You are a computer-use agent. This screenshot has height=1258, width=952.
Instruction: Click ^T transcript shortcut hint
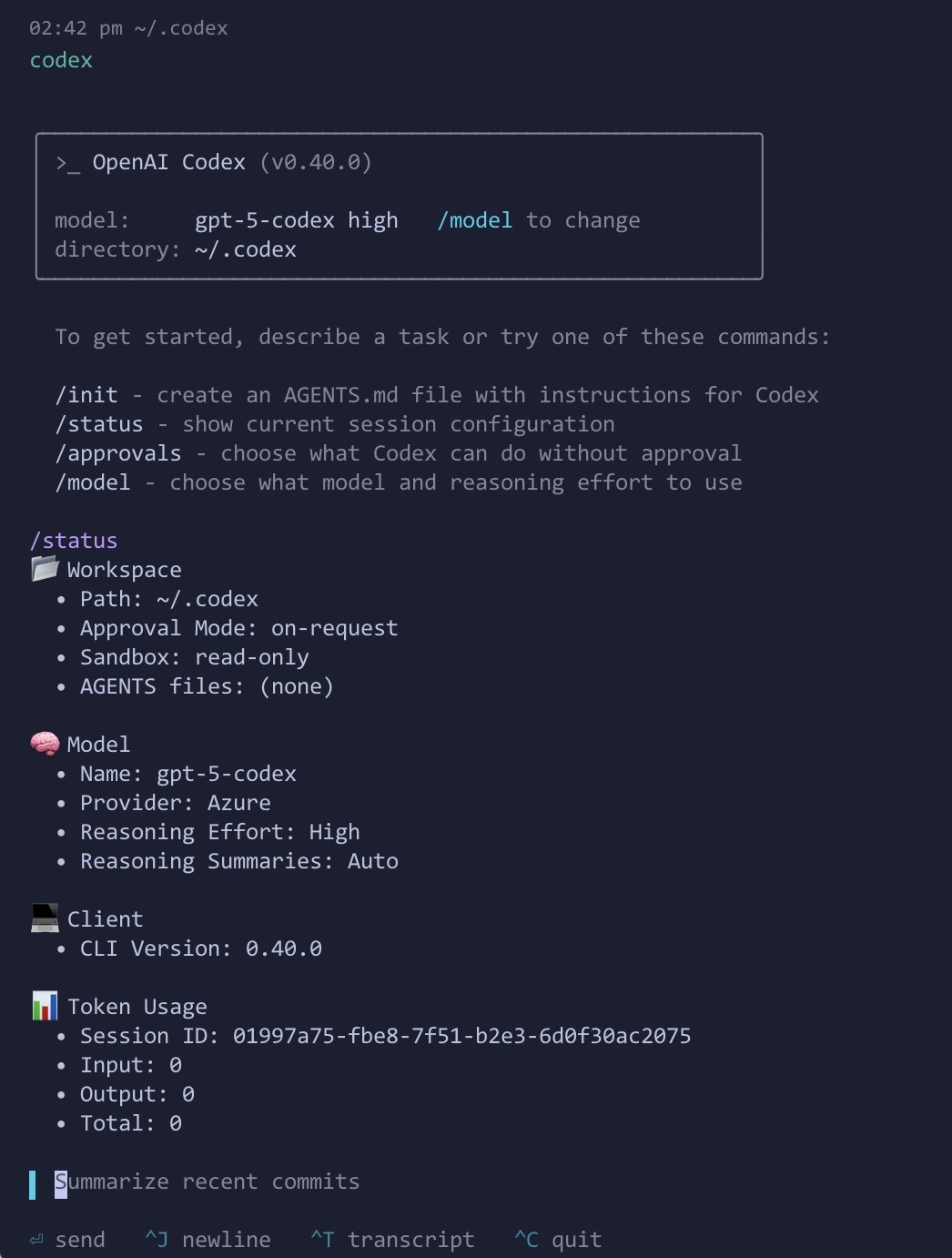pyautogui.click(x=392, y=1240)
